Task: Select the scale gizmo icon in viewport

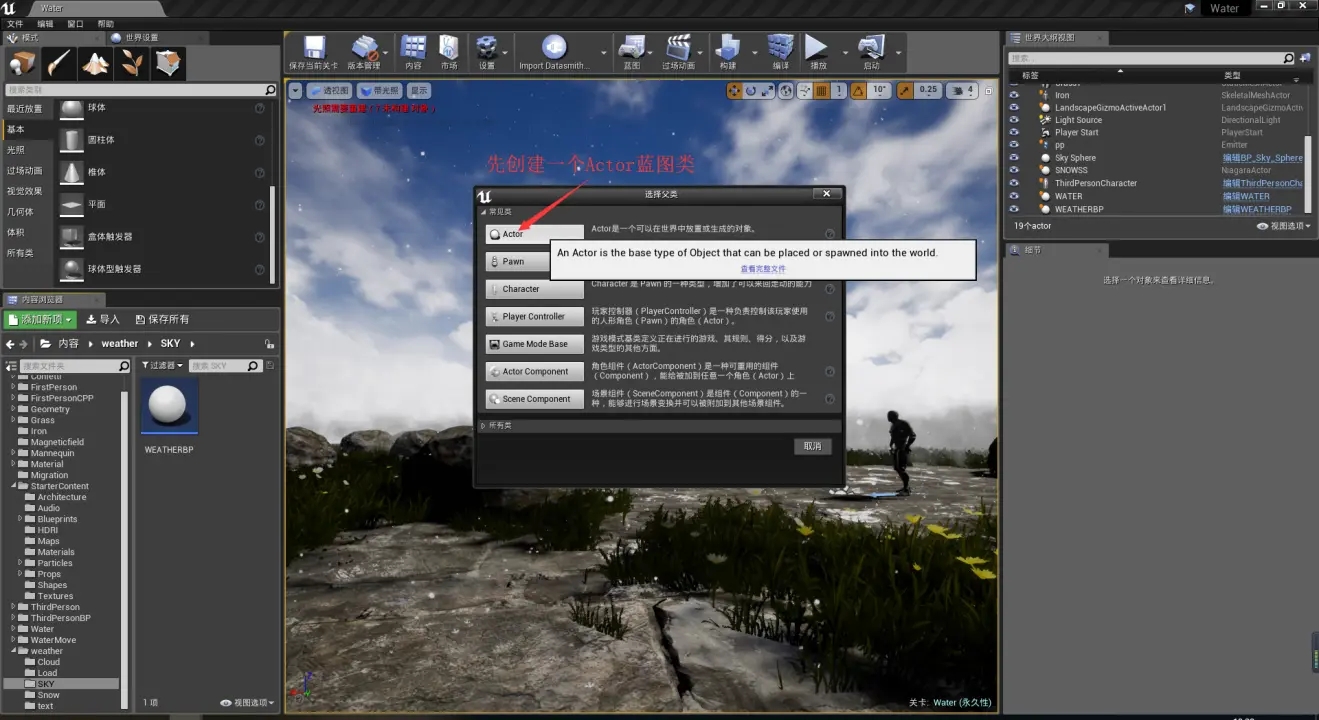Action: tap(767, 90)
